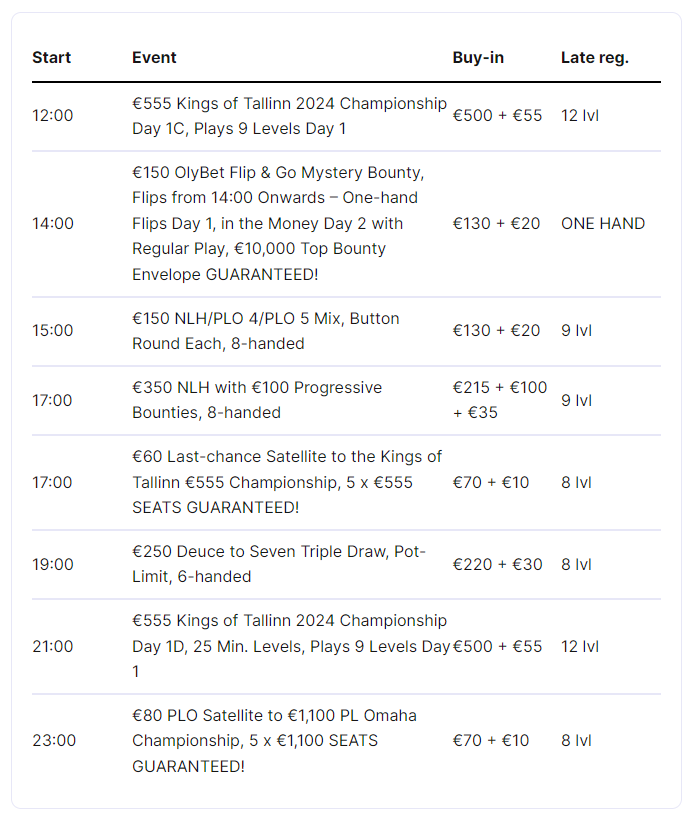Click the €220 + €30 buy-in
691x813 pixels.
click(x=497, y=564)
